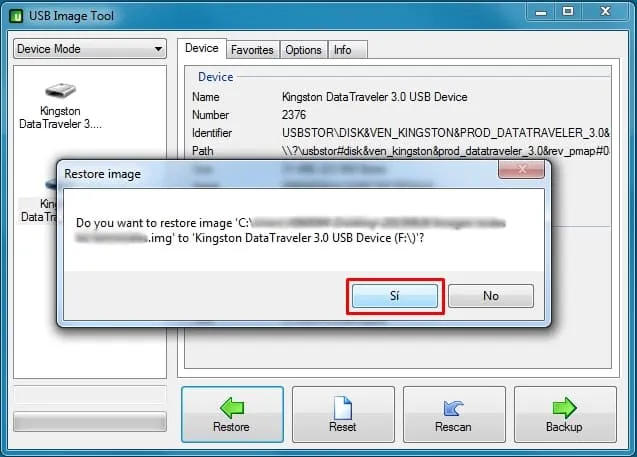
Task: Click the device Name value text
Action: click(x=374, y=97)
